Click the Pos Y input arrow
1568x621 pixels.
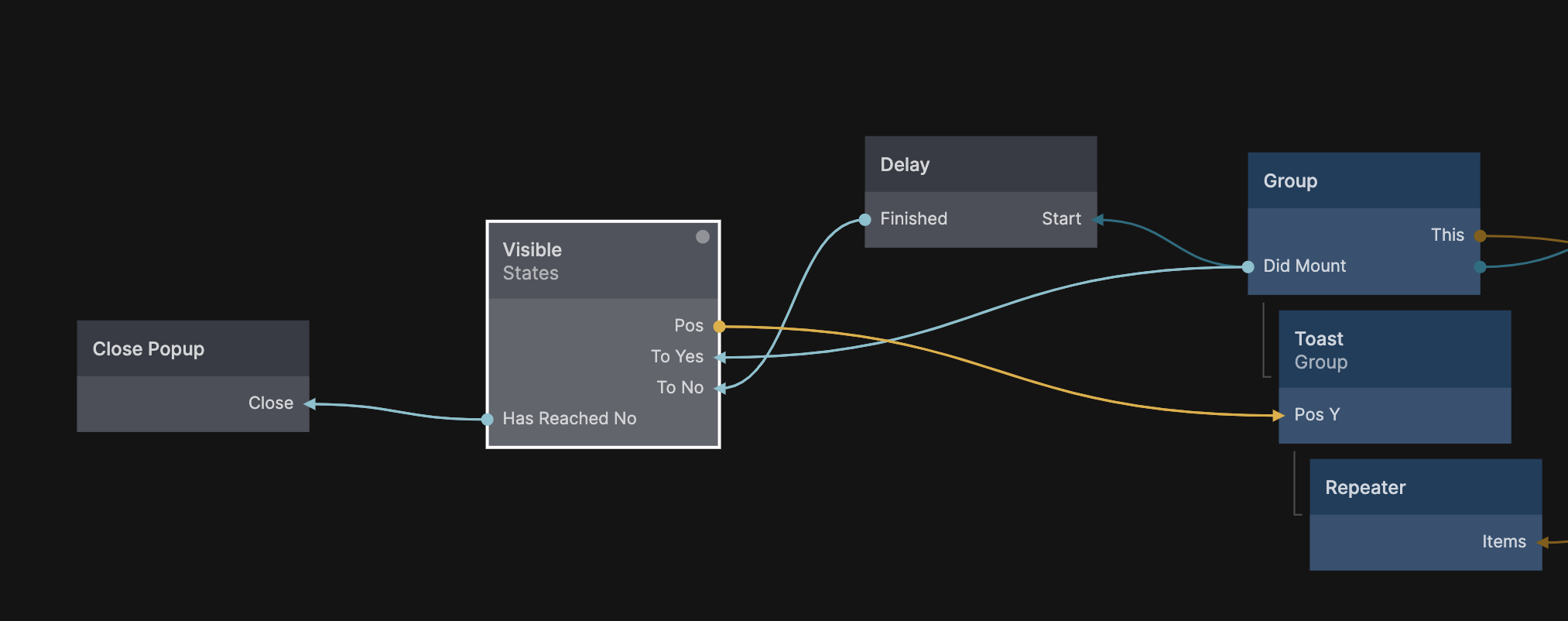click(1279, 416)
